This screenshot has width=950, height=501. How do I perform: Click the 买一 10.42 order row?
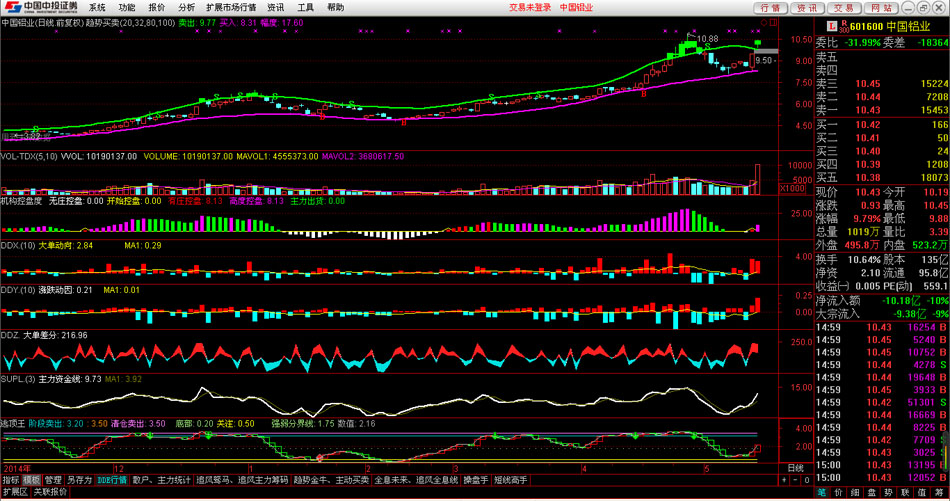(882, 125)
